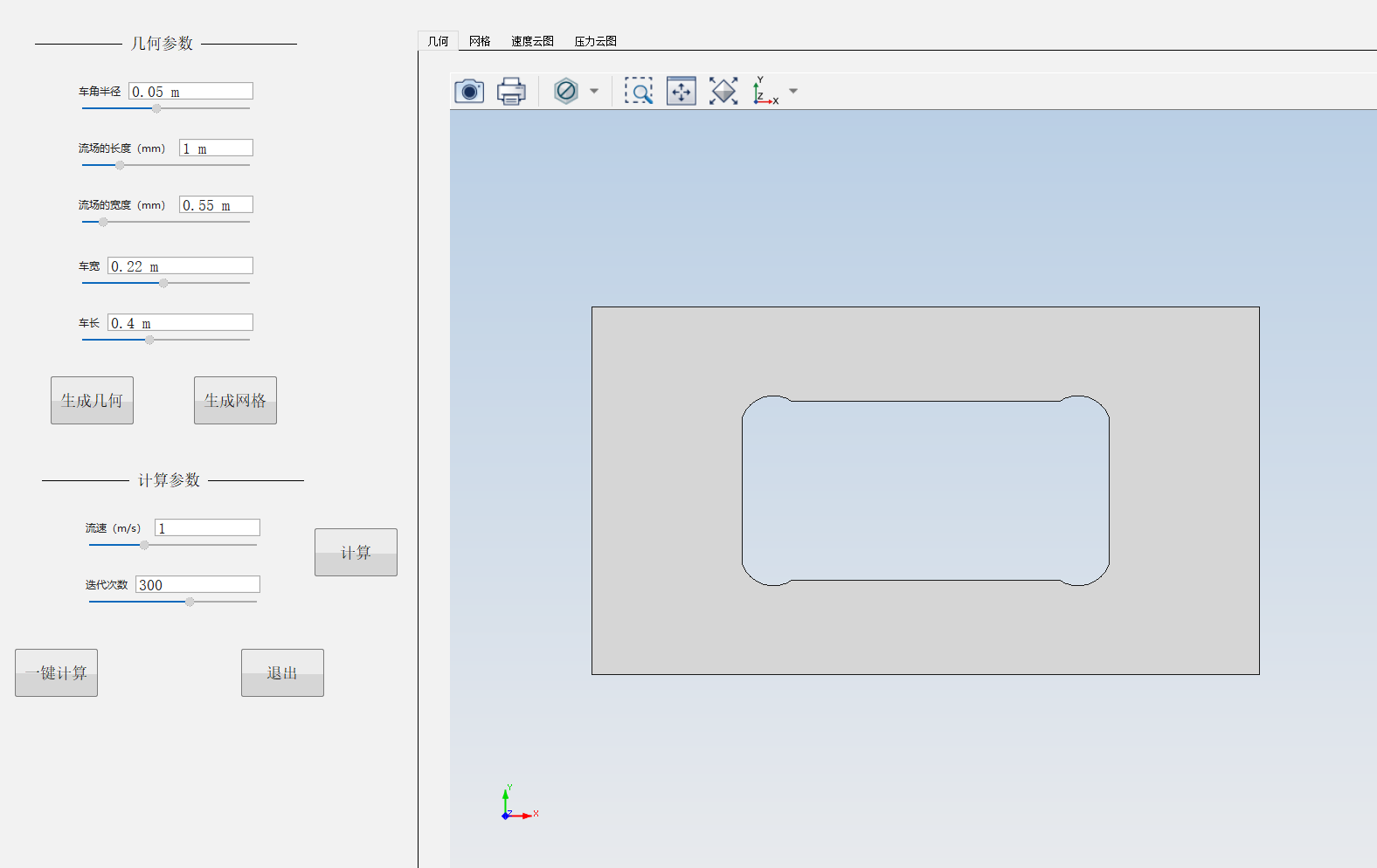Viewport: 1377px width, 868px height.
Task: Click the 车长 slider handle
Action: 149,340
